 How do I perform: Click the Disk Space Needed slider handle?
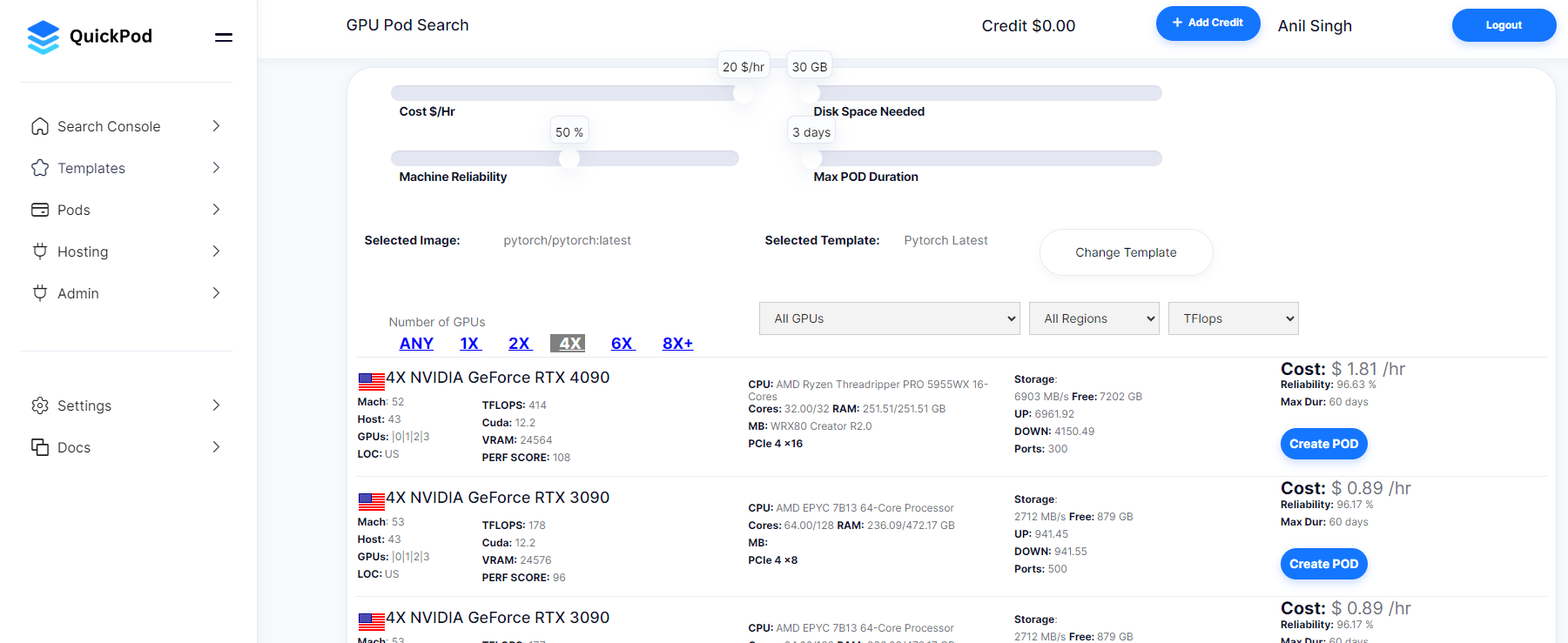pos(810,93)
